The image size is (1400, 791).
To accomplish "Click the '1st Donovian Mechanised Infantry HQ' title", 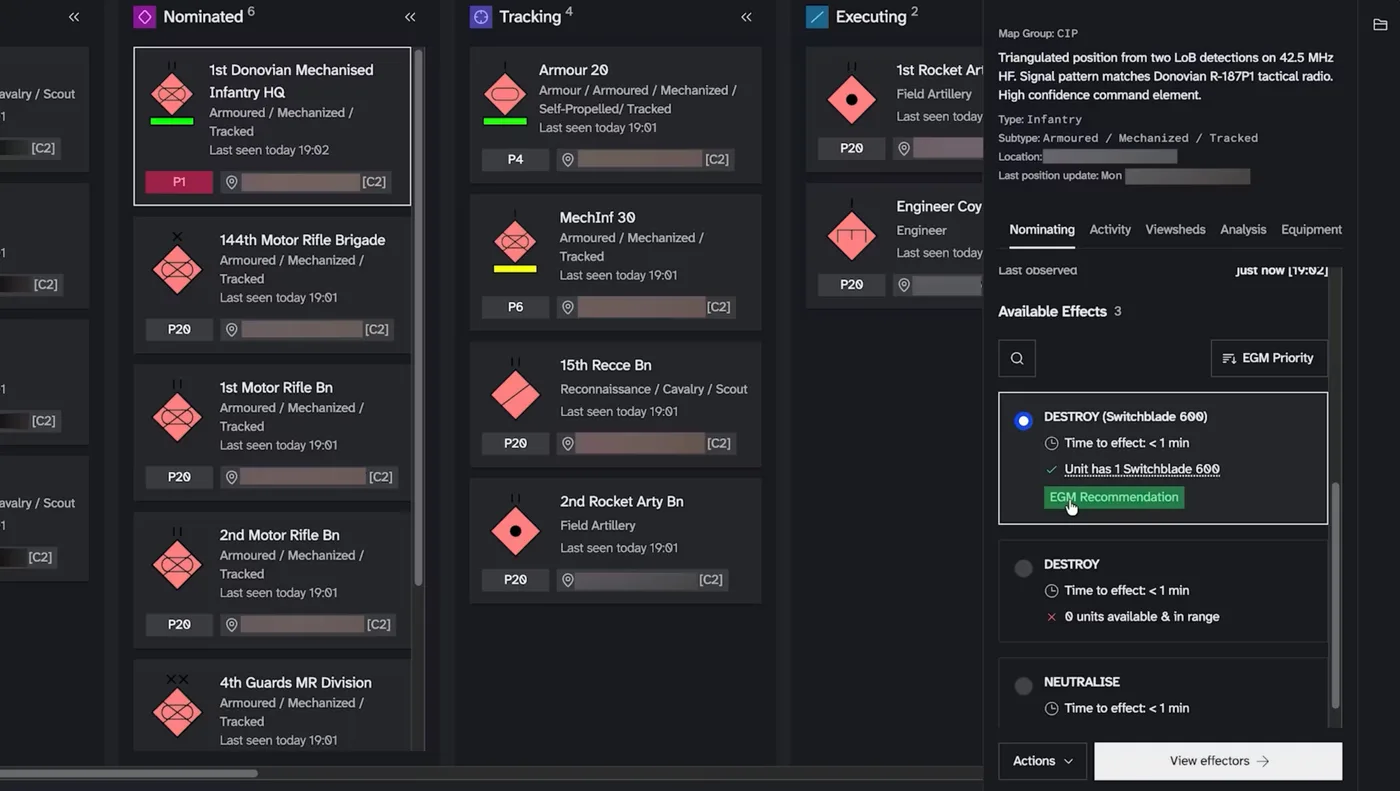I will [x=291, y=81].
